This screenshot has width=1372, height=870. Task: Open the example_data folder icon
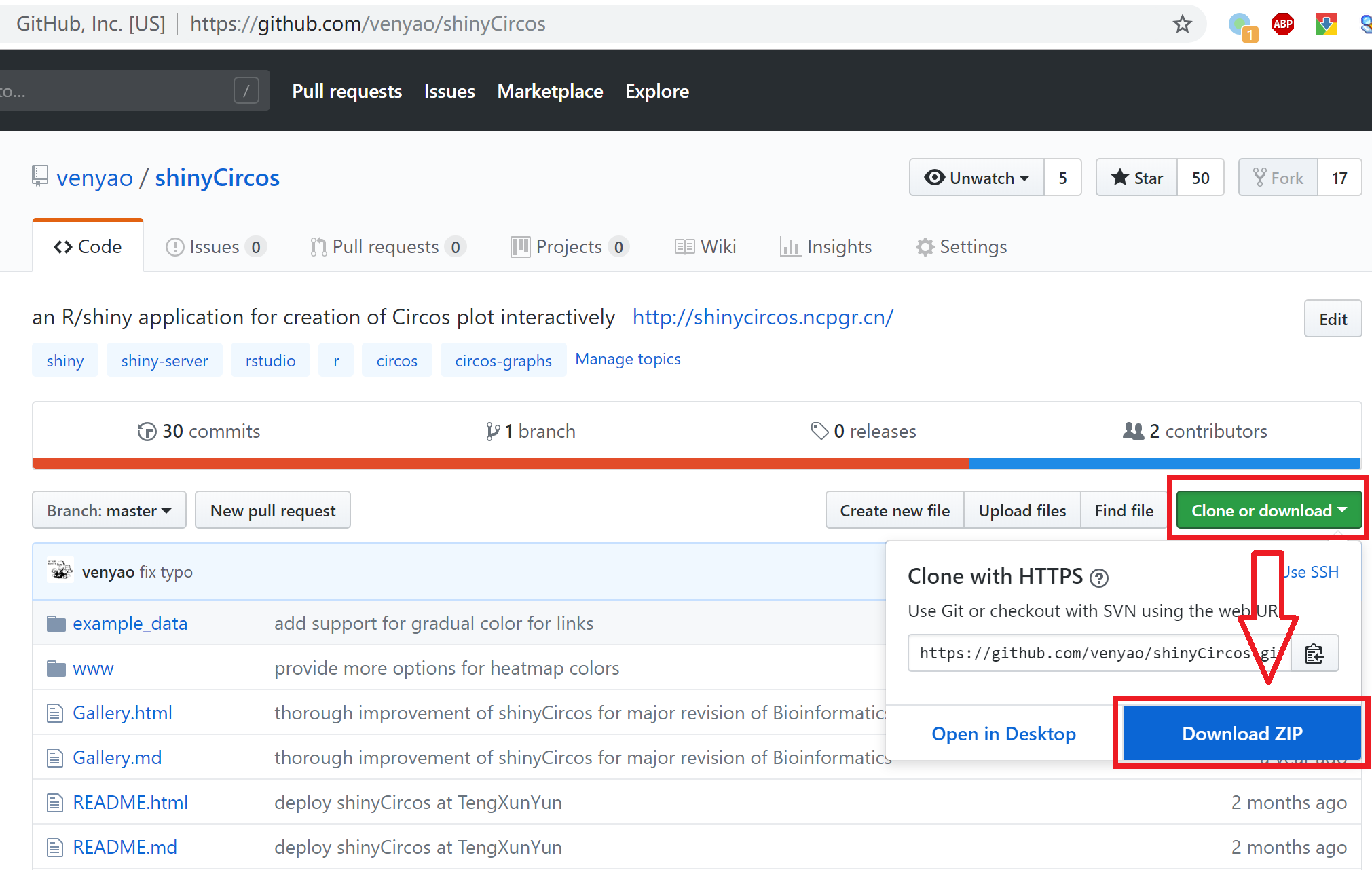(56, 624)
